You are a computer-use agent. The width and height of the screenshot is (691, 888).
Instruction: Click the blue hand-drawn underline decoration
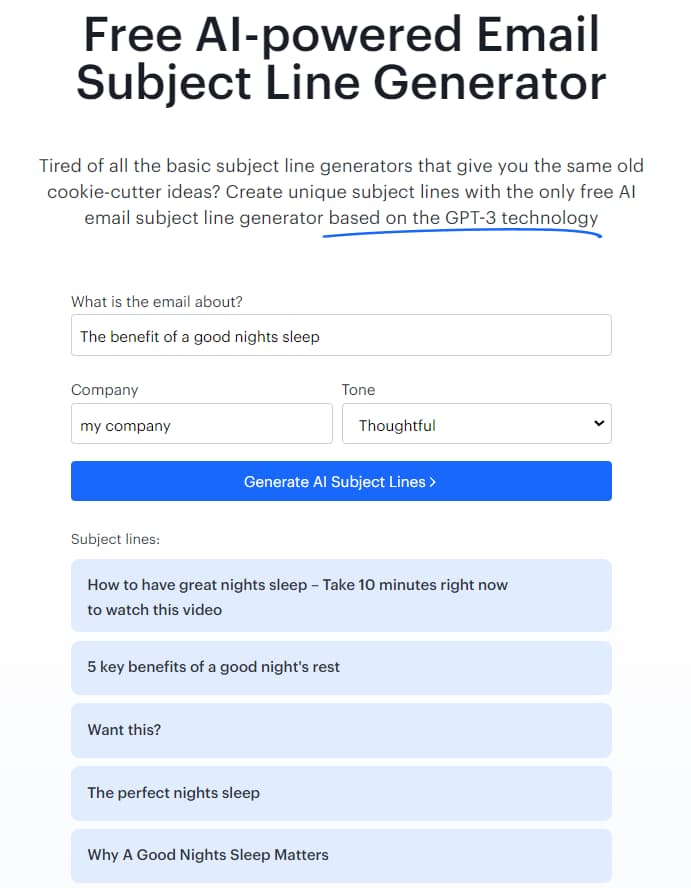(464, 234)
